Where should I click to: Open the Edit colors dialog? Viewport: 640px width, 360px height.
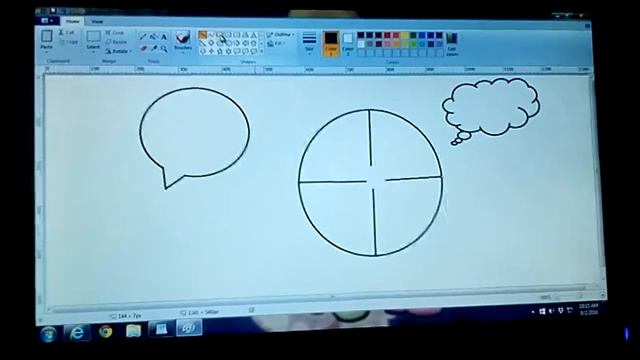pos(452,44)
